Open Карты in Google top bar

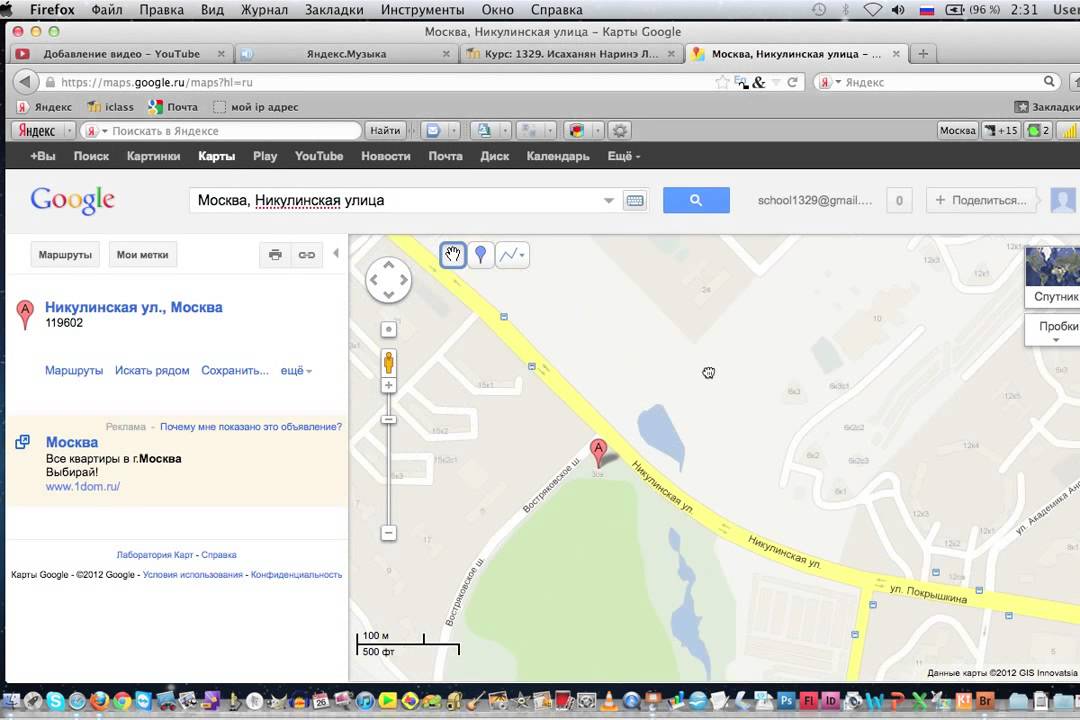pos(216,156)
